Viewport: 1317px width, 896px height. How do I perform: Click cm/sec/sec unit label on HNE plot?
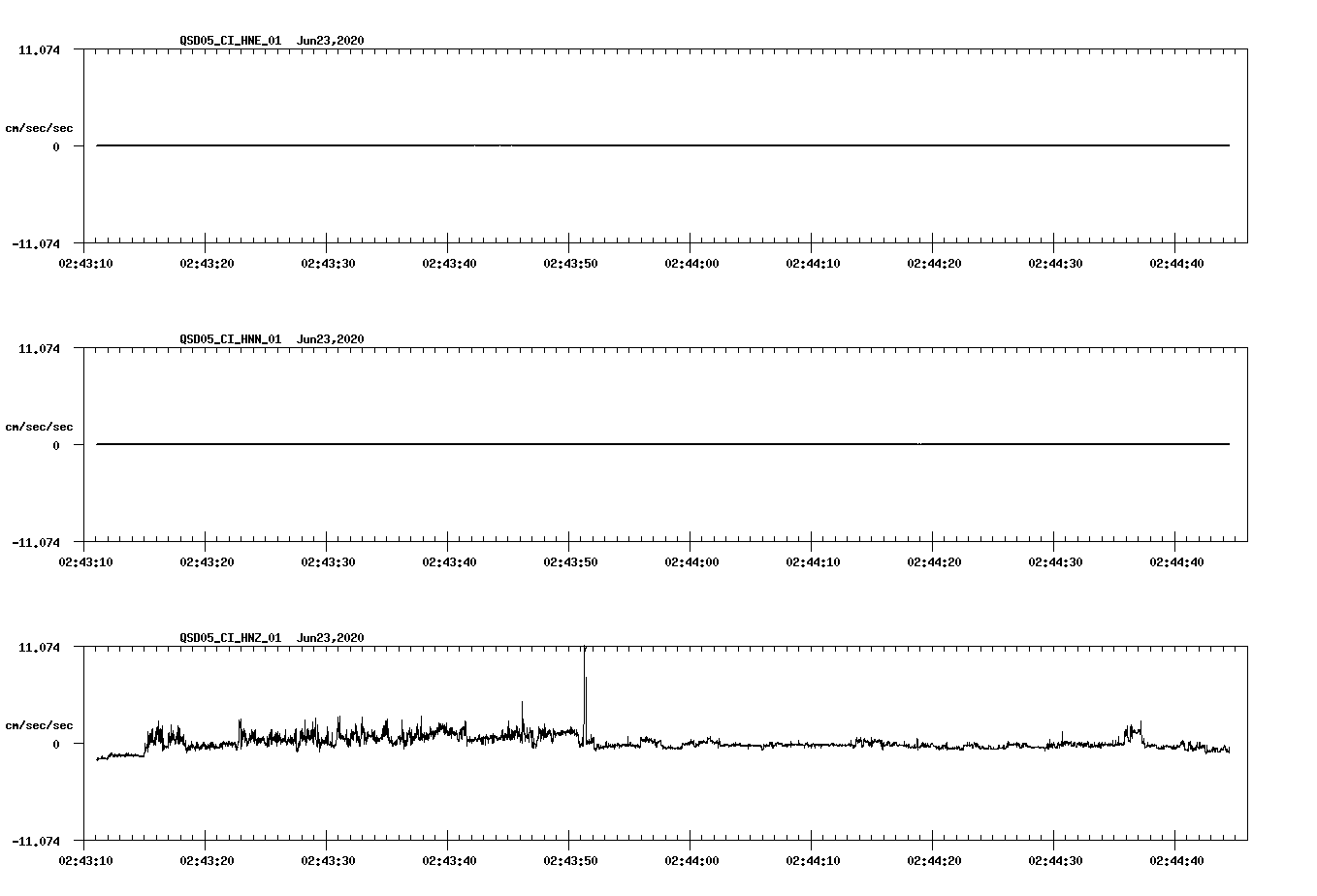(40, 128)
